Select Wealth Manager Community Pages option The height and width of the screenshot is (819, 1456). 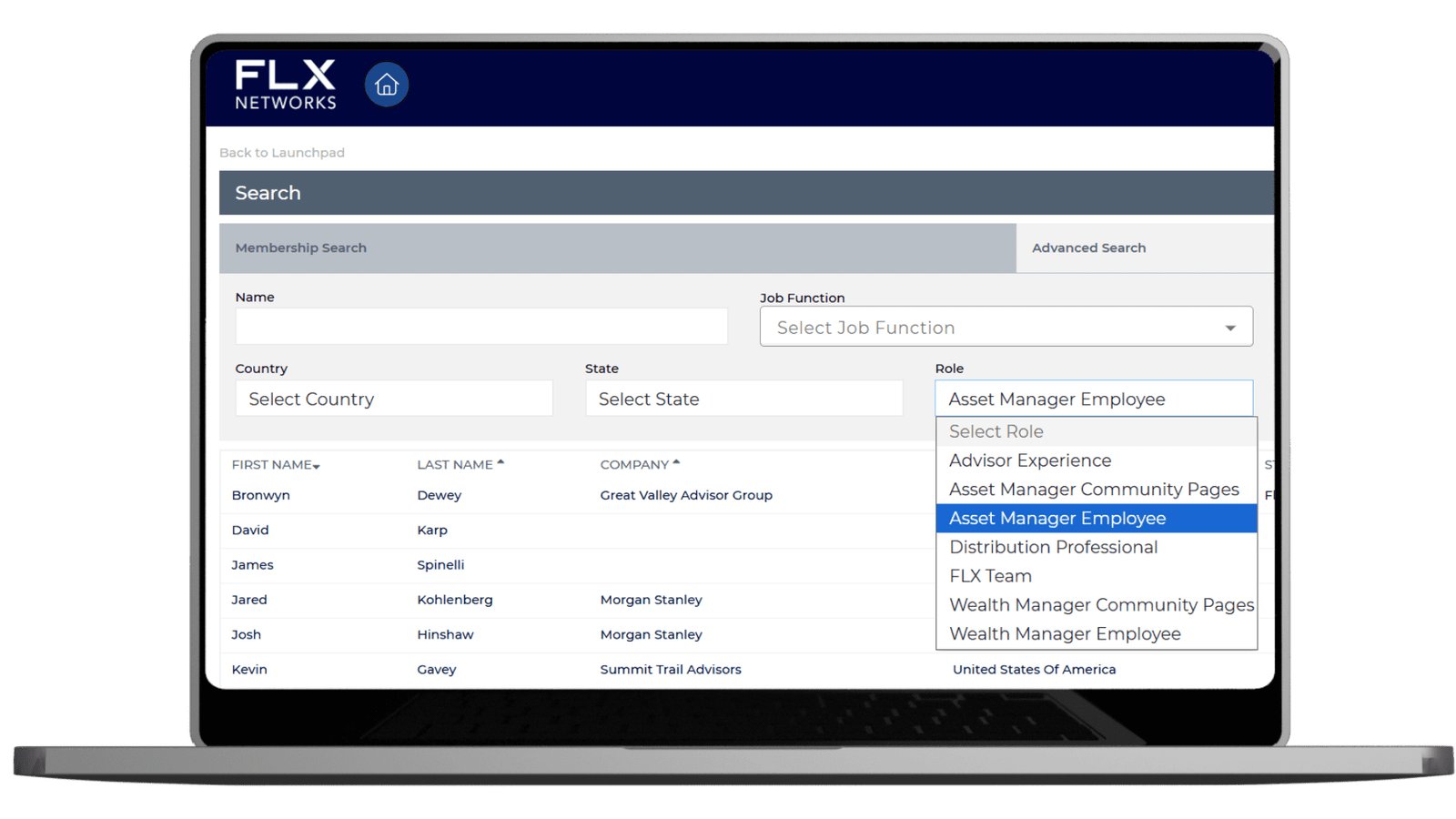click(1101, 605)
